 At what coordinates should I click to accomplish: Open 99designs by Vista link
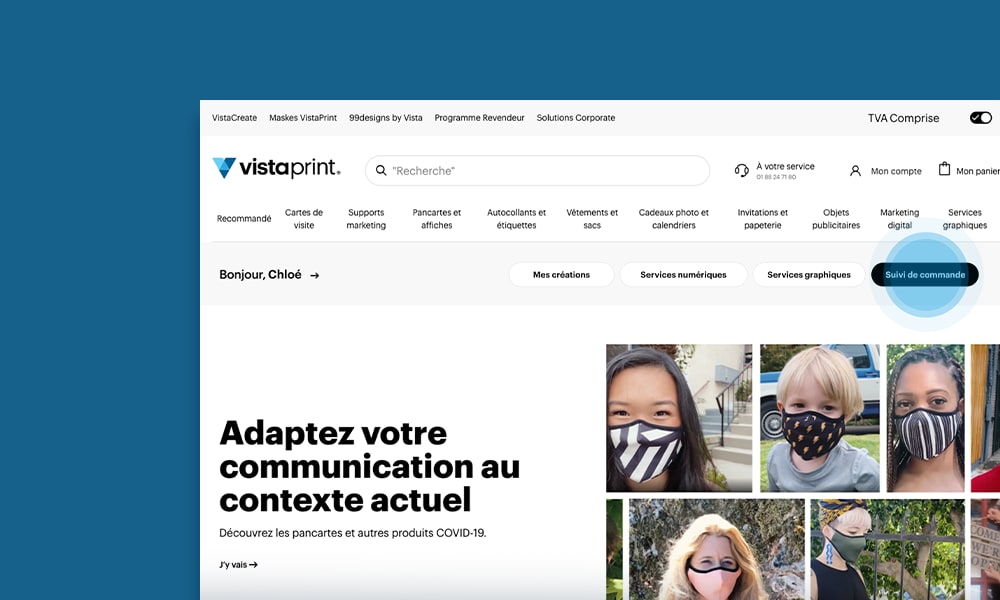385,118
